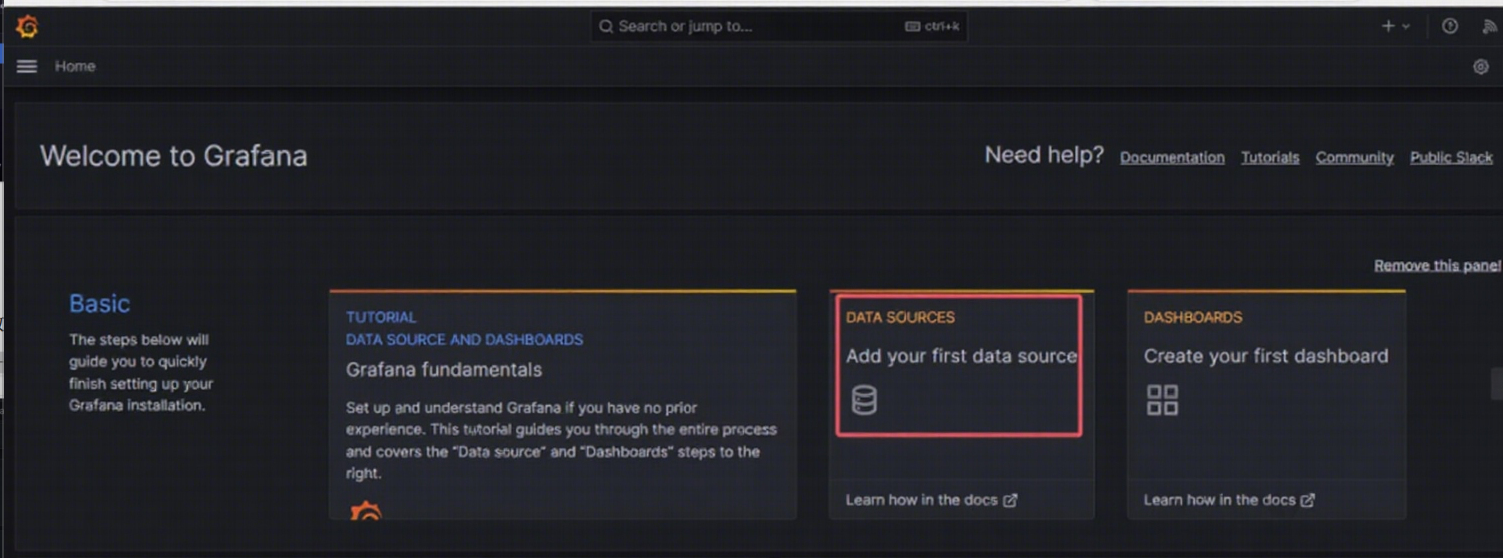Click Add your first data source
This screenshot has height=558, width=1503.
pyautogui.click(x=961, y=356)
